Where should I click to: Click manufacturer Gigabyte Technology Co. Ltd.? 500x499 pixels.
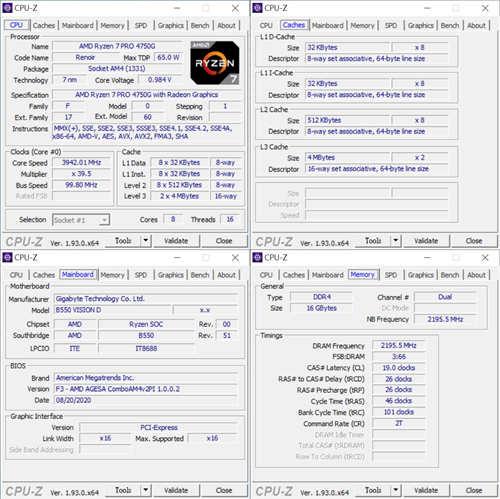click(x=146, y=299)
